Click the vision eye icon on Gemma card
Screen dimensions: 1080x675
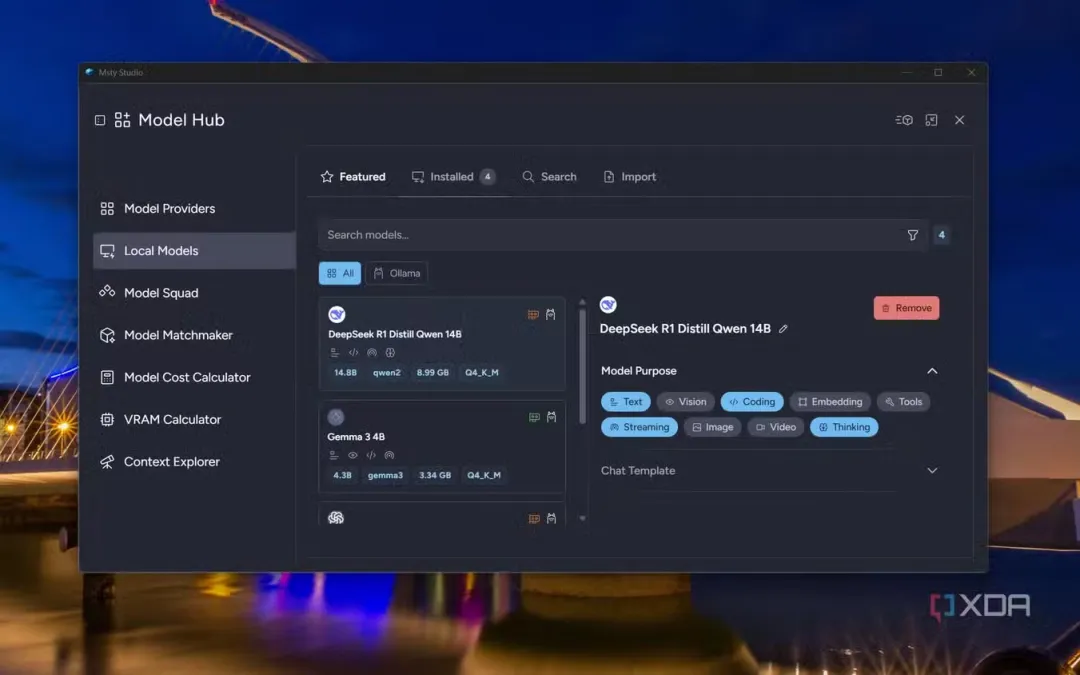[353, 455]
